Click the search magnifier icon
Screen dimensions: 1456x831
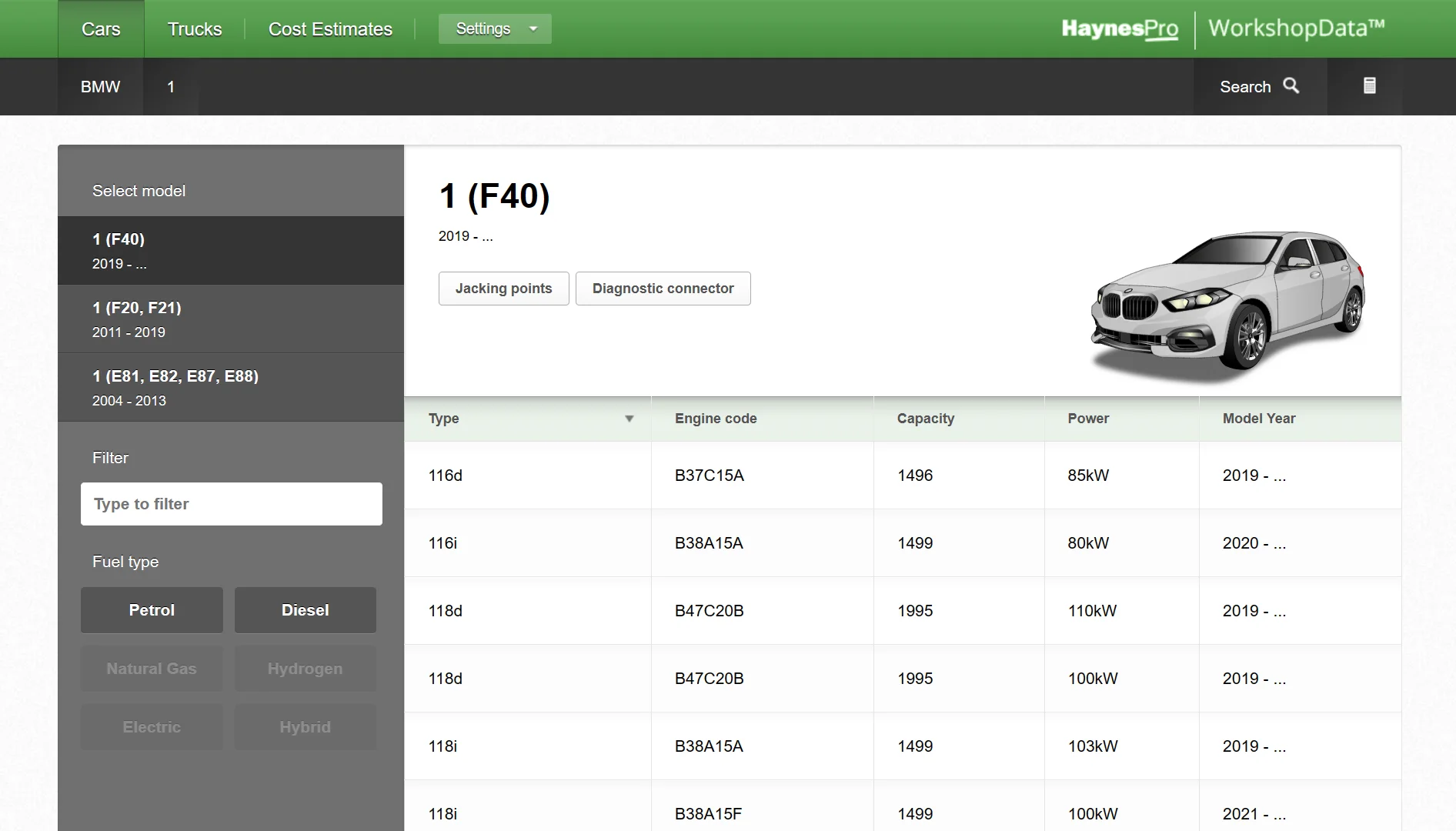tap(1291, 86)
